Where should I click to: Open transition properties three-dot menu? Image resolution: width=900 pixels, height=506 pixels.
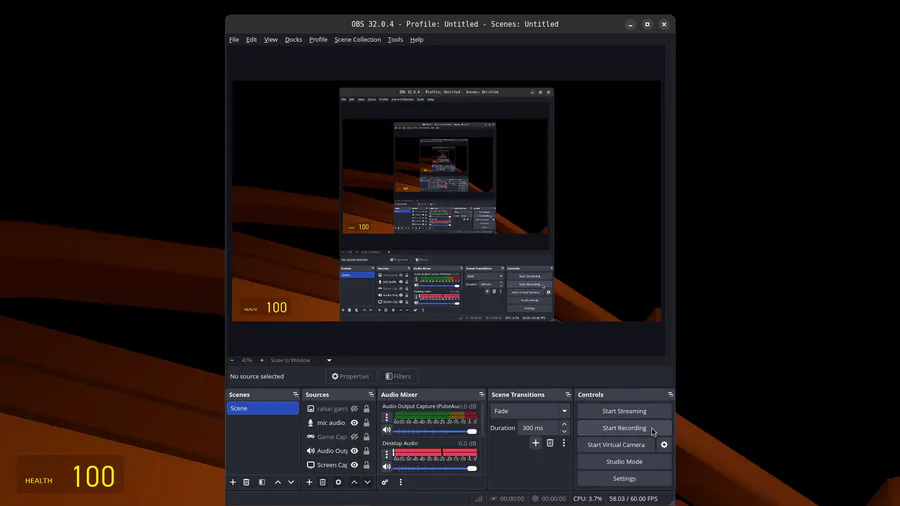tap(564, 443)
